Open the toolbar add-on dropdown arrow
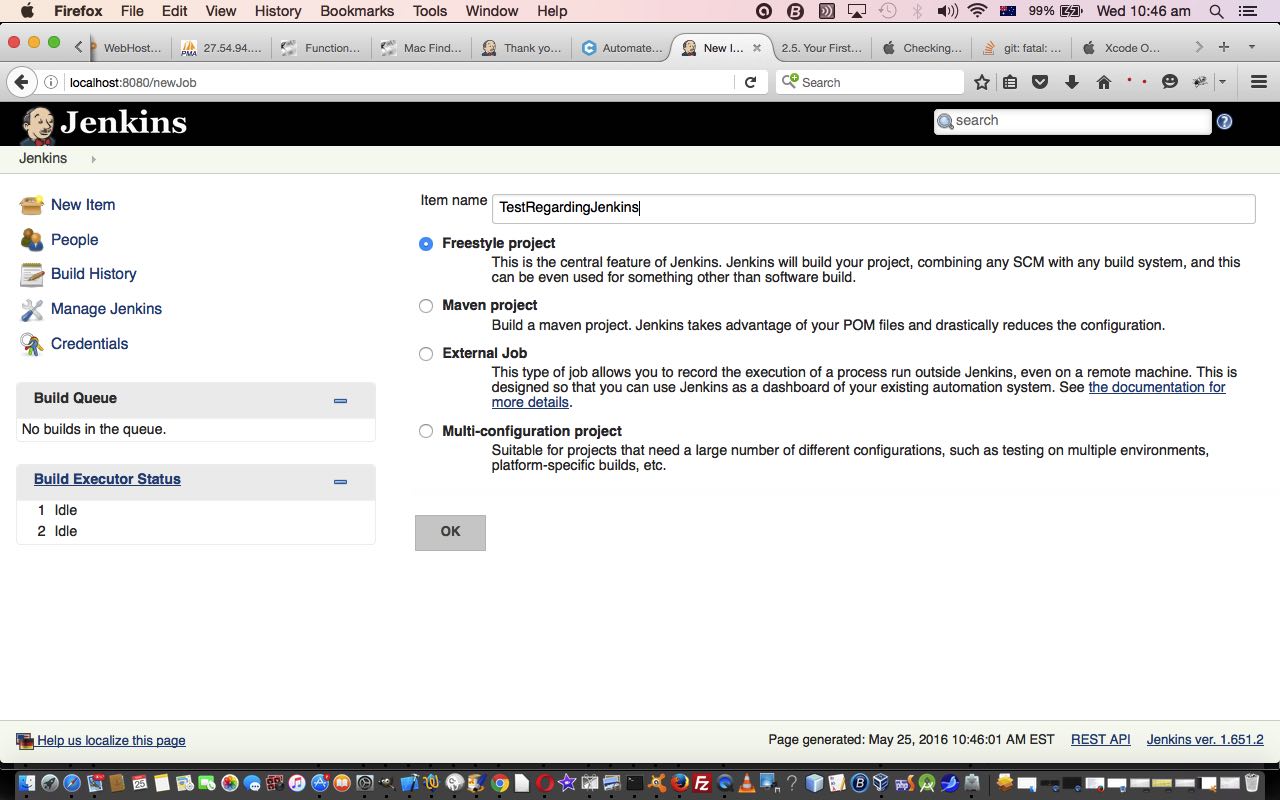1280x800 pixels. pyautogui.click(x=1222, y=82)
